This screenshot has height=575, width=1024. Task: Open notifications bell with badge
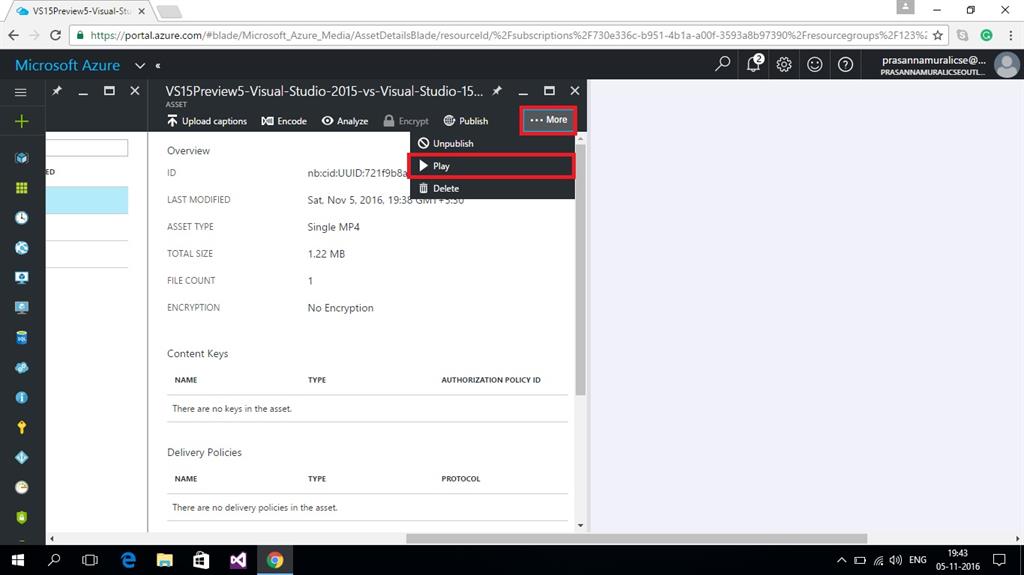(x=754, y=63)
